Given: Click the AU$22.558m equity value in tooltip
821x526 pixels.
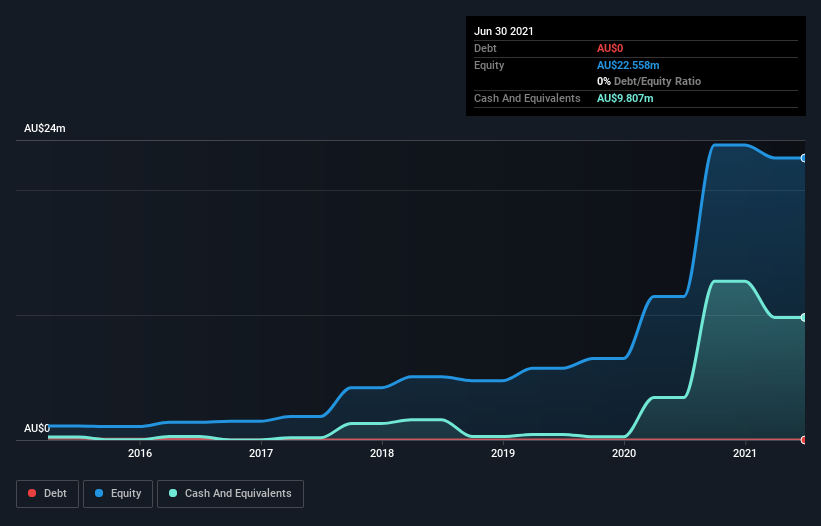Looking at the screenshot, I should [x=628, y=65].
